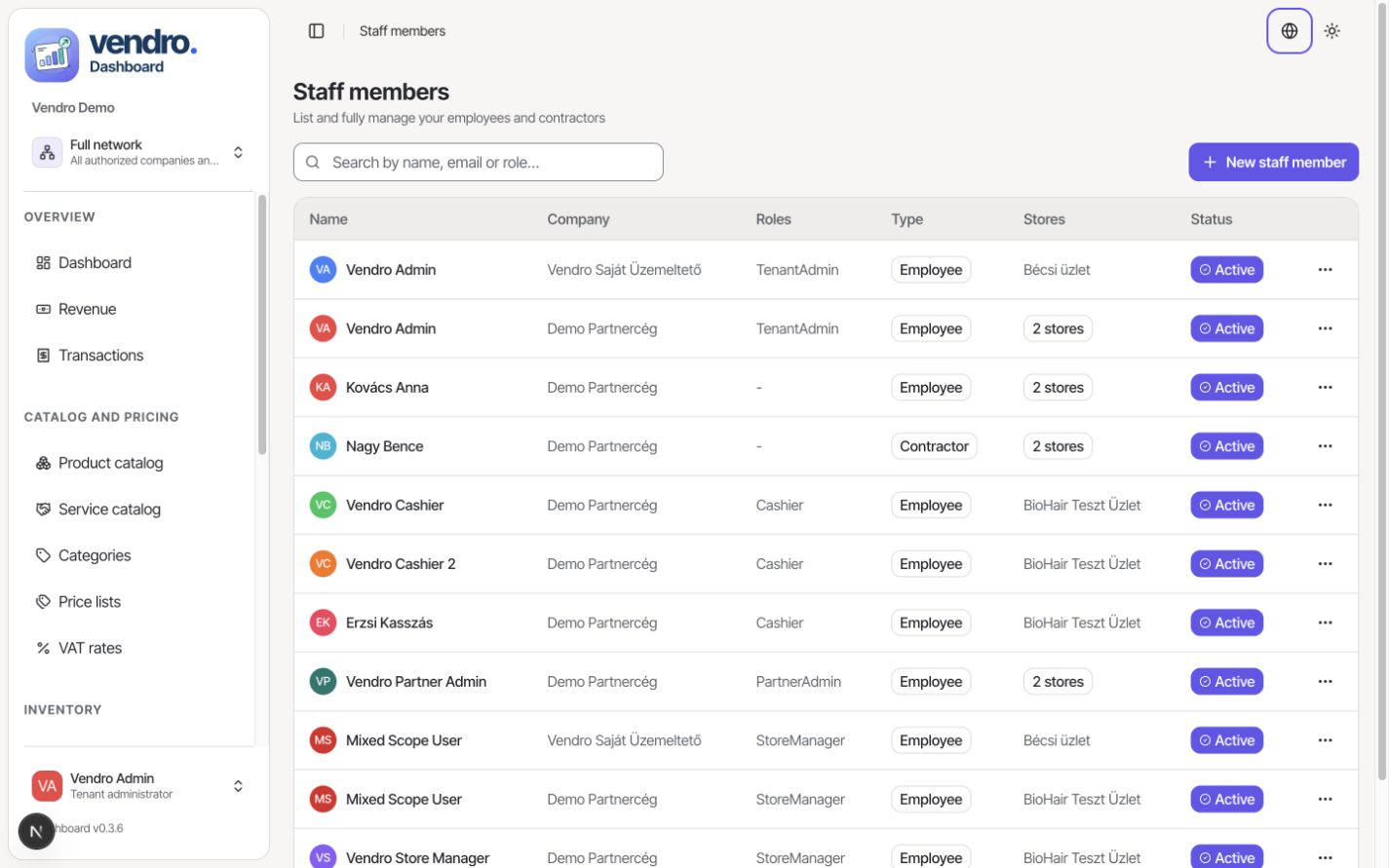
Task: Click the Erzsi Kasszás EK avatar
Action: click(x=323, y=623)
